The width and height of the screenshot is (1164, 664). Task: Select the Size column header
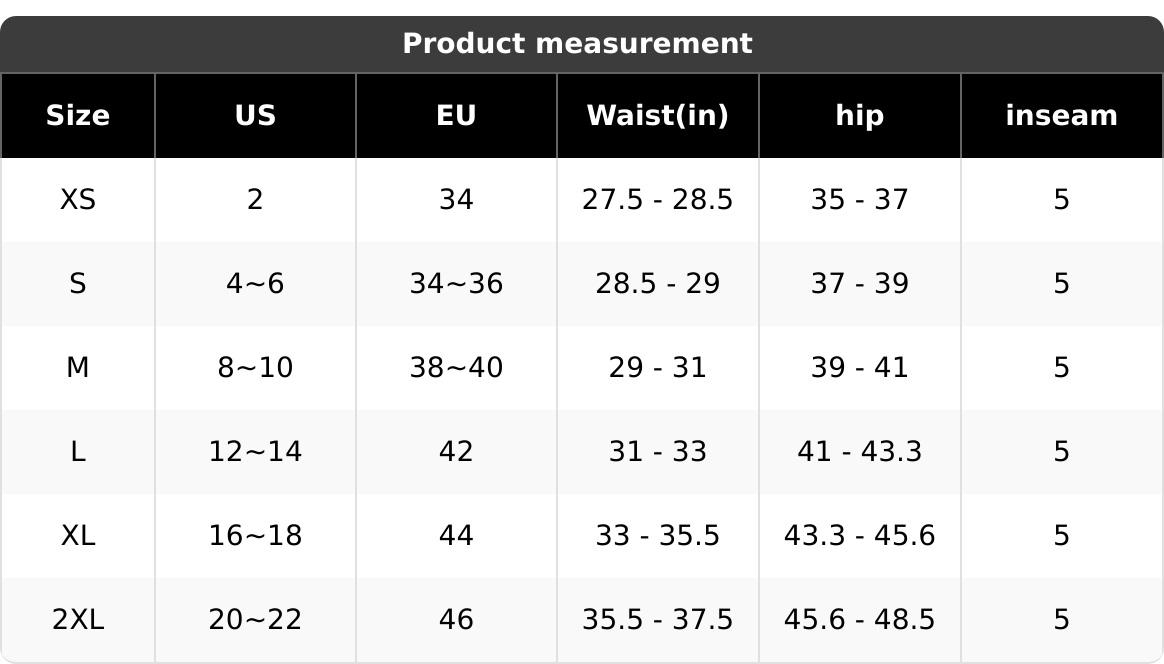pos(78,115)
